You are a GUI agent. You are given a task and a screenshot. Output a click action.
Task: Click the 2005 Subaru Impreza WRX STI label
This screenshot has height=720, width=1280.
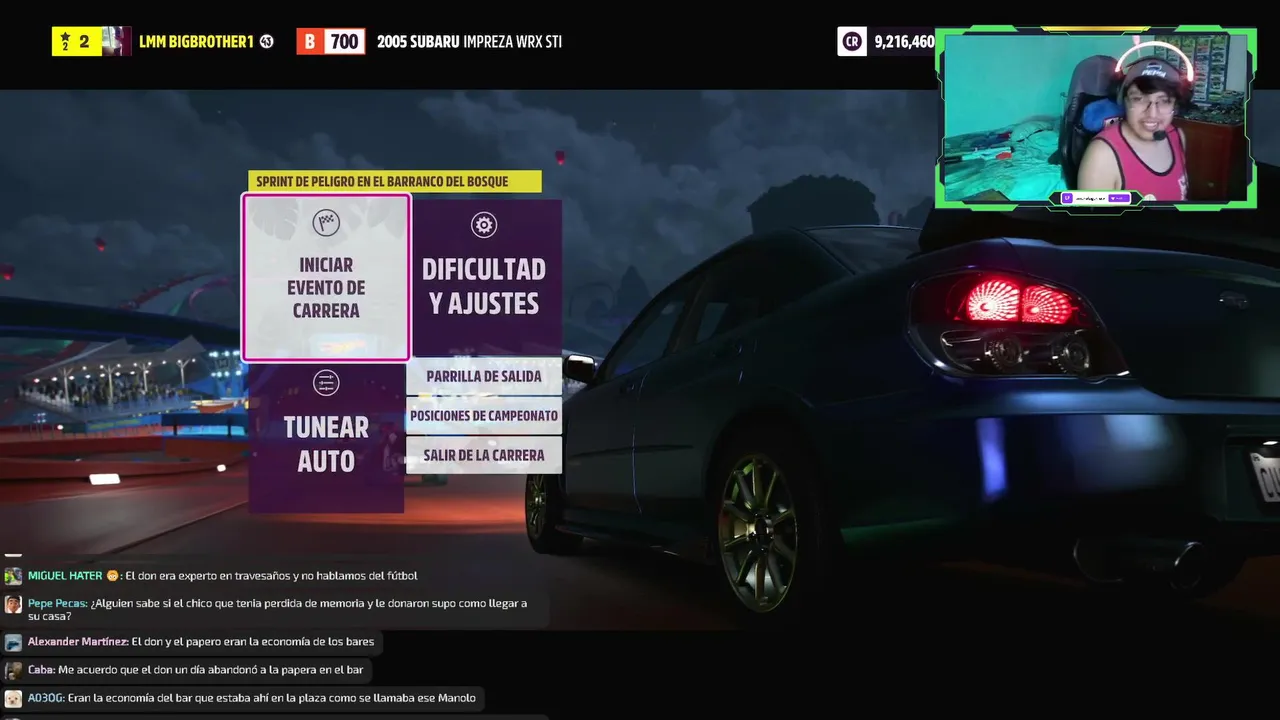pyautogui.click(x=469, y=41)
